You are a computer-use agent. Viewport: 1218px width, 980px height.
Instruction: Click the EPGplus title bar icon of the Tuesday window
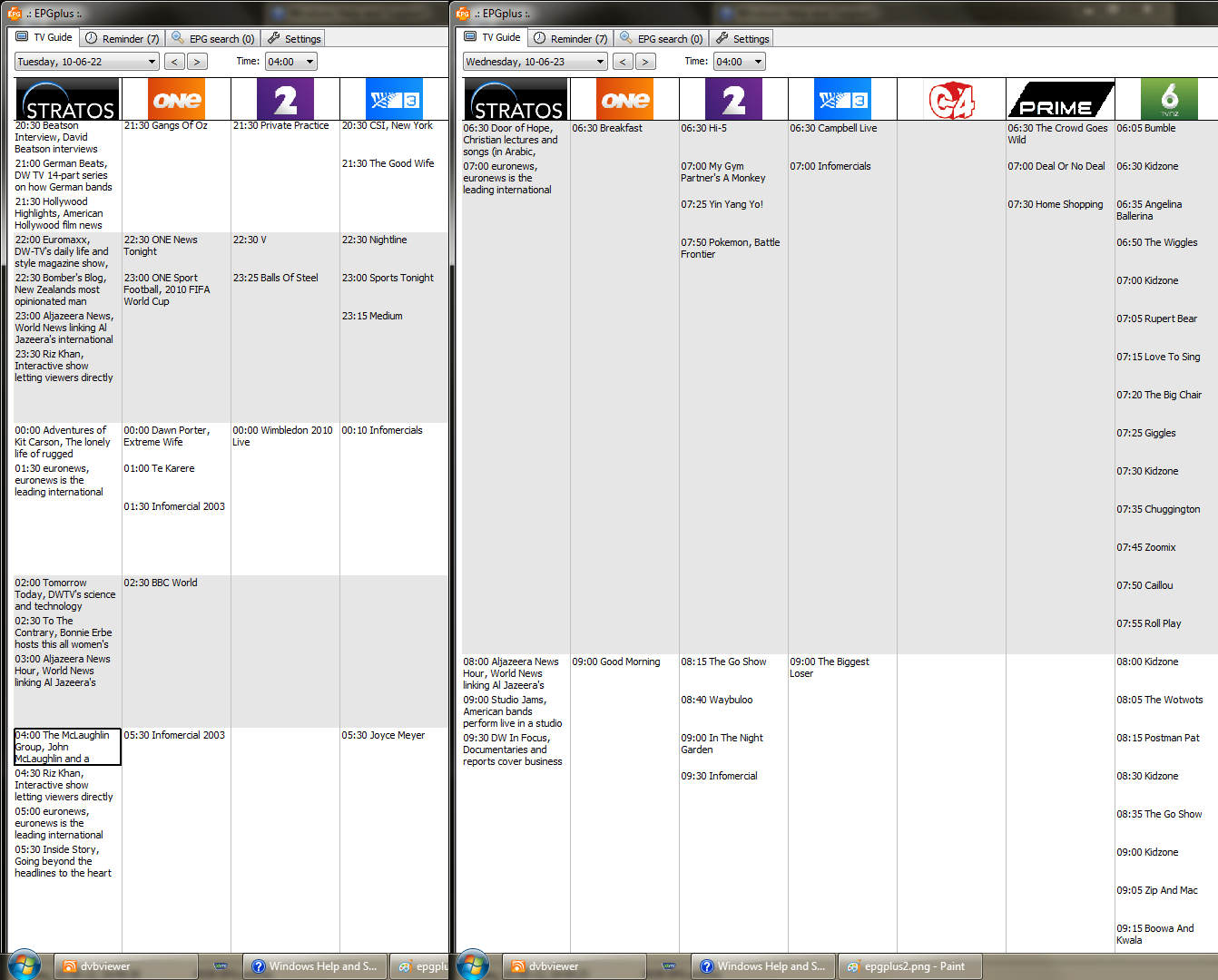(15, 13)
